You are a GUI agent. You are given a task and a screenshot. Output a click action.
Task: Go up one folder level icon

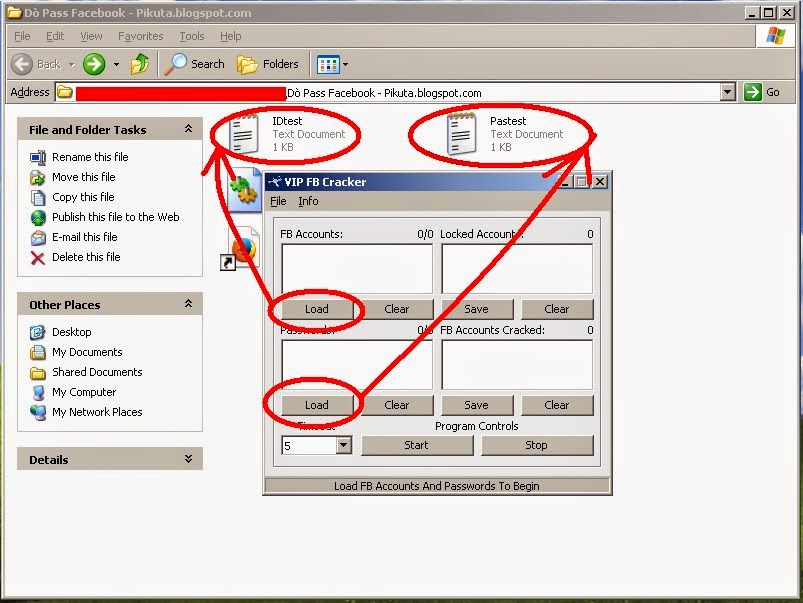click(139, 64)
